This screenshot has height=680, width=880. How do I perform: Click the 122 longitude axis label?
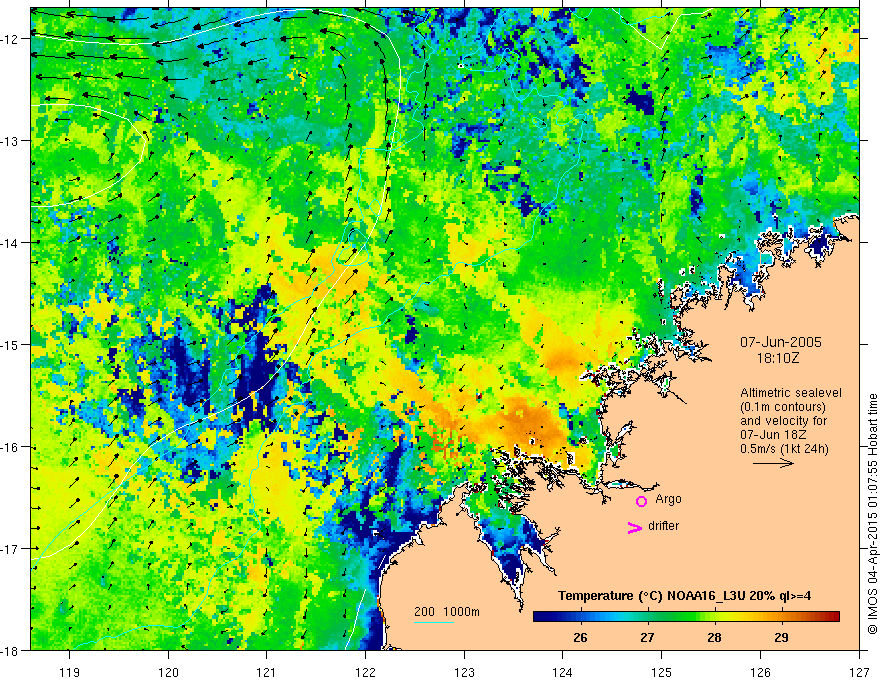pos(365,672)
